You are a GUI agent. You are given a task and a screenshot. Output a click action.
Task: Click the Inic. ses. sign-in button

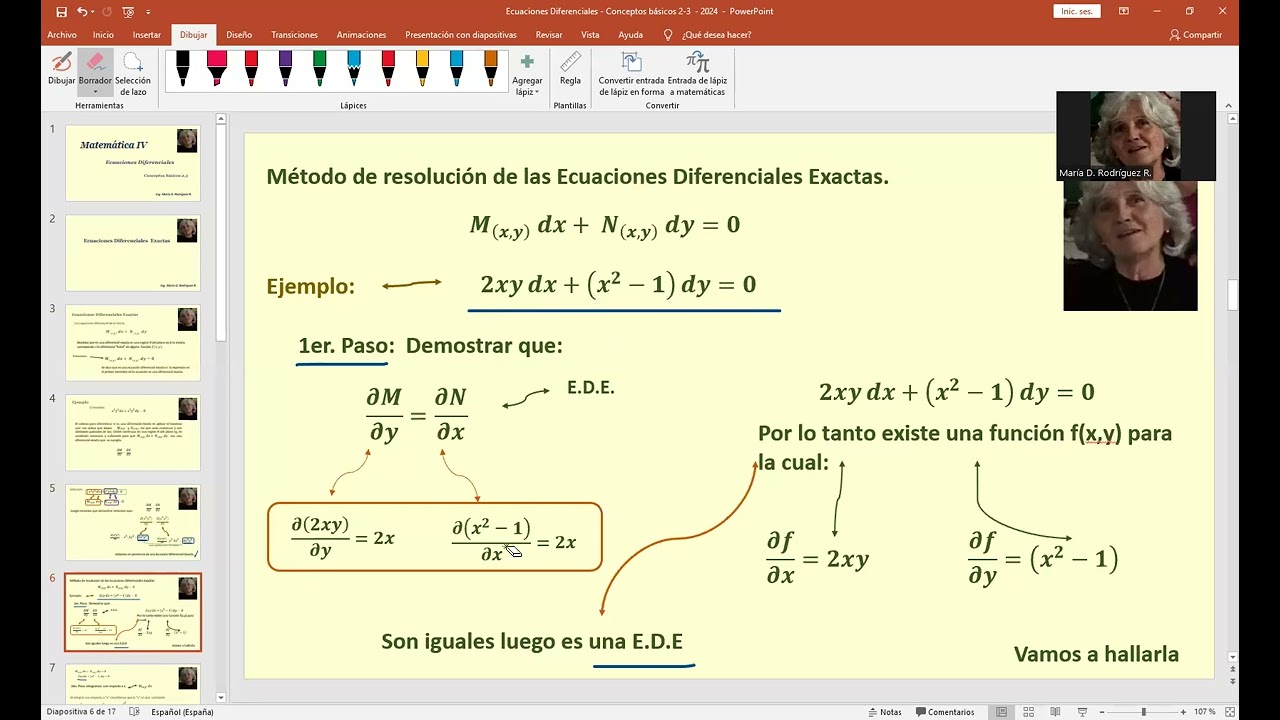click(x=1077, y=12)
